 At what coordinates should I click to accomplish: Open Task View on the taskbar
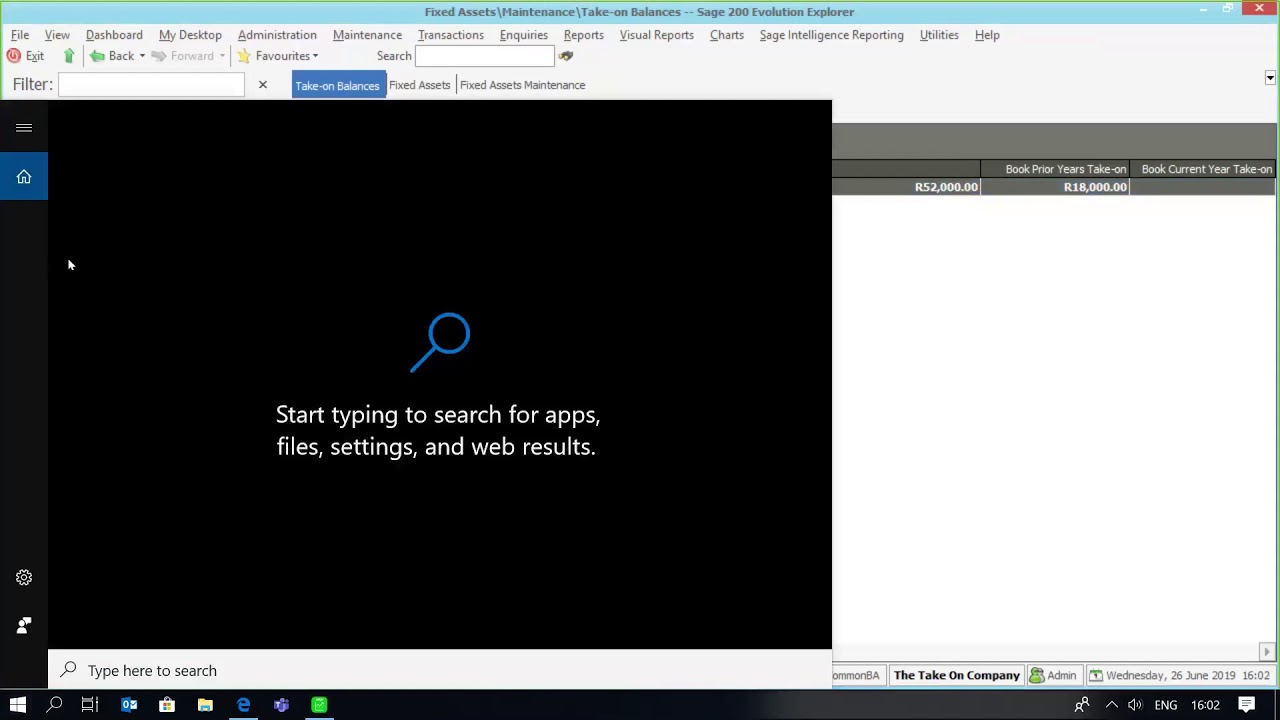[x=90, y=705]
